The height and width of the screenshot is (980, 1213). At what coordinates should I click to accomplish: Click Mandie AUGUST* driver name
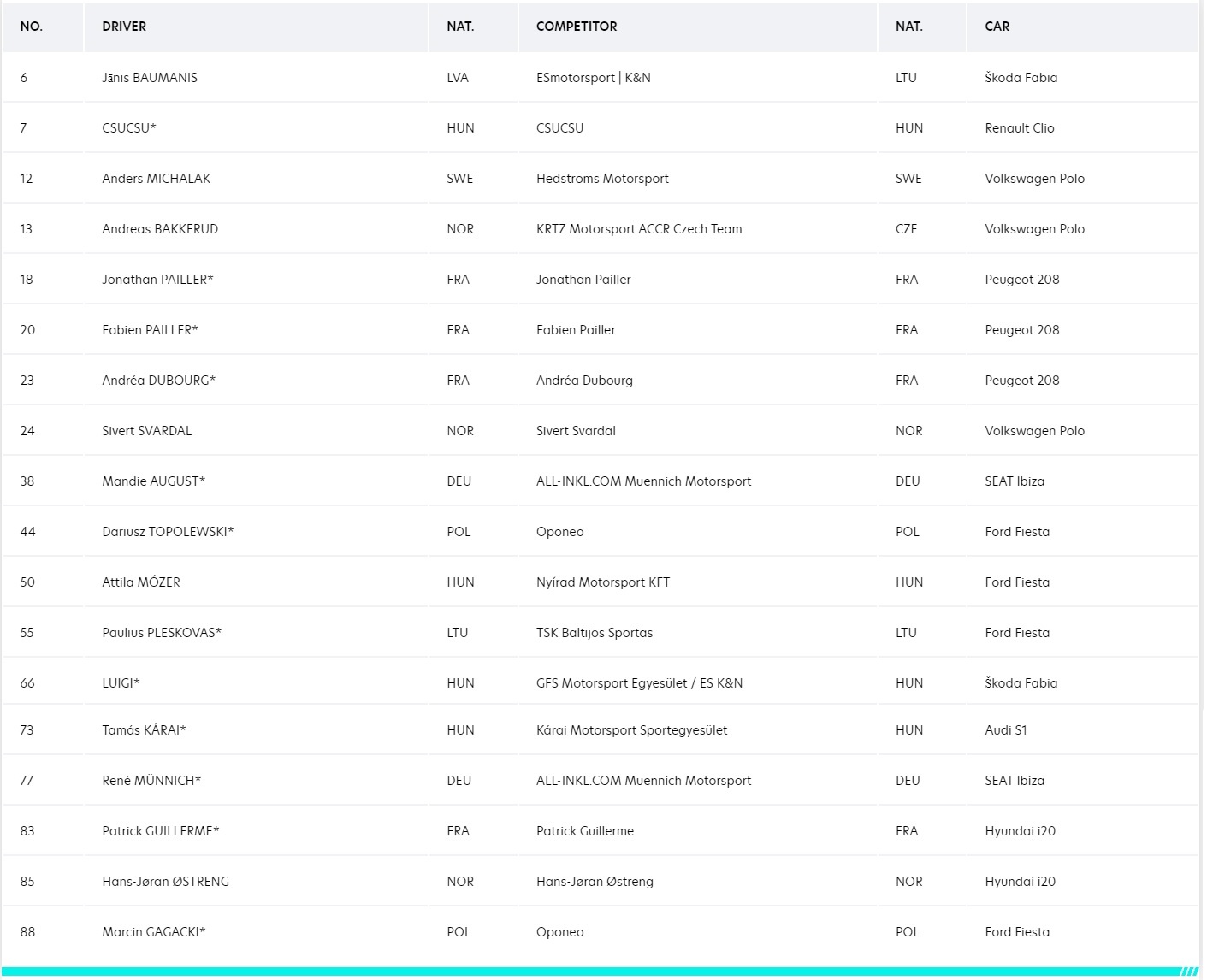(x=154, y=481)
